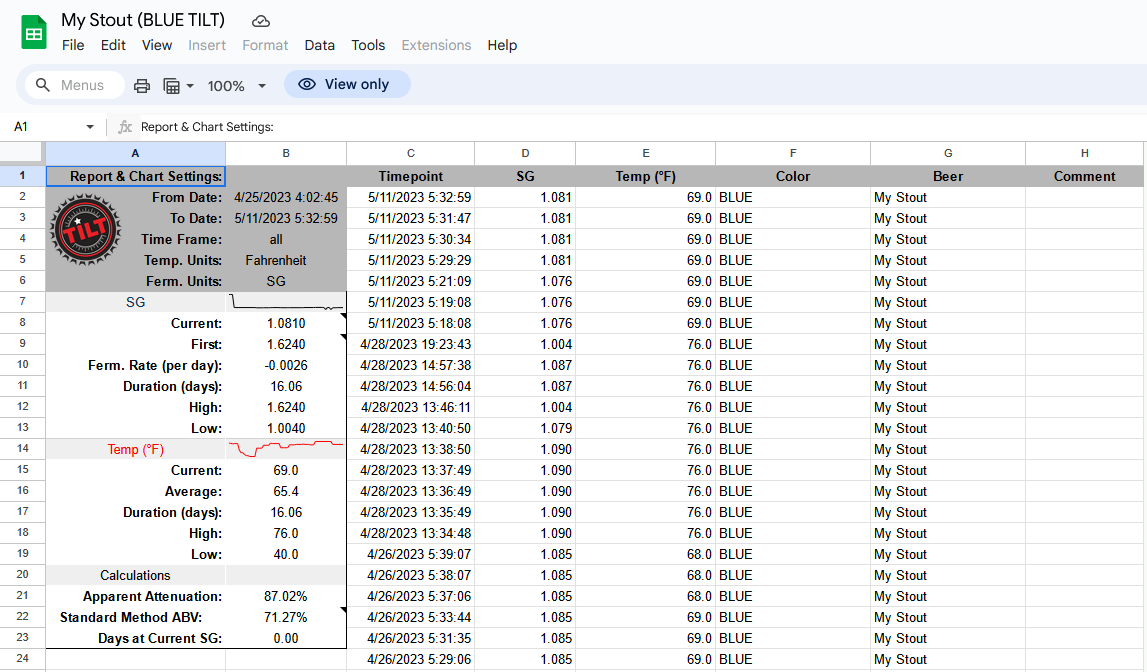1147x672 pixels.
Task: Open the File menu
Action: click(73, 45)
